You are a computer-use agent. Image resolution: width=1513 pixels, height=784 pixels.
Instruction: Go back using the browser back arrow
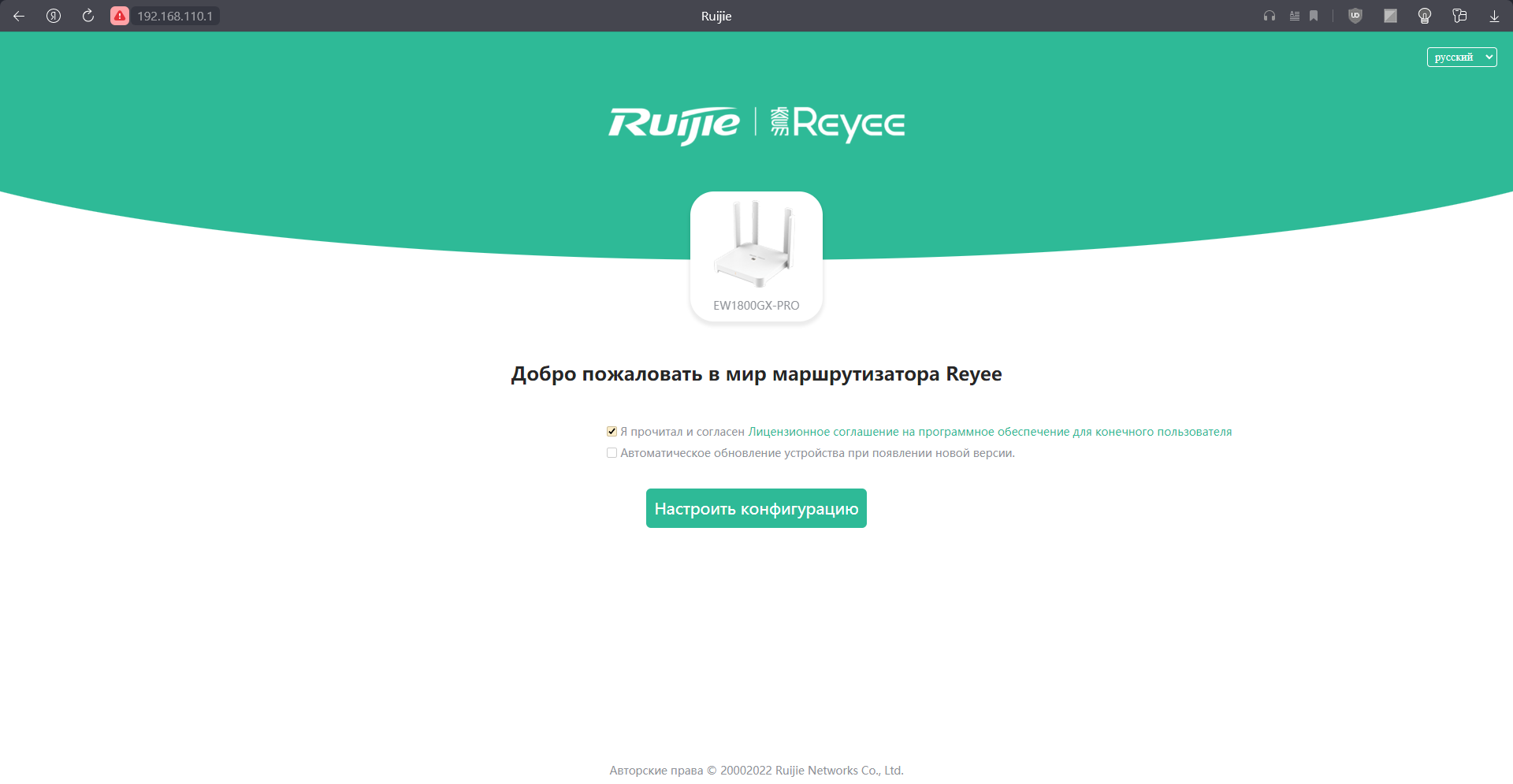click(x=19, y=16)
